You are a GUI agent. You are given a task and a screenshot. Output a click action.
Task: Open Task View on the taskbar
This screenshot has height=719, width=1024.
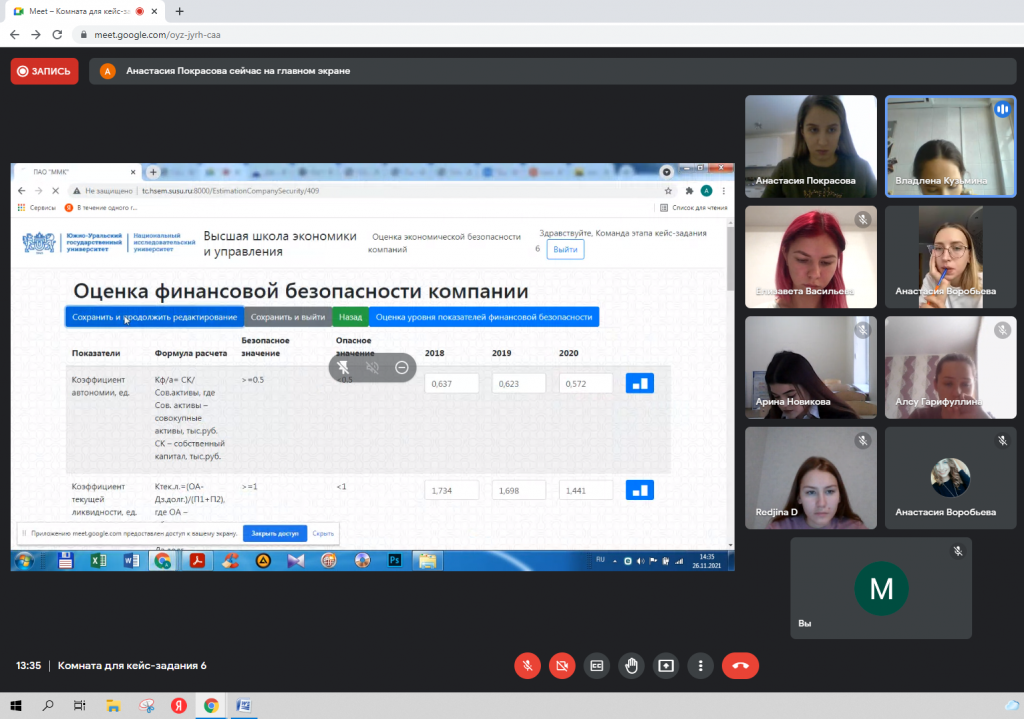(x=80, y=705)
